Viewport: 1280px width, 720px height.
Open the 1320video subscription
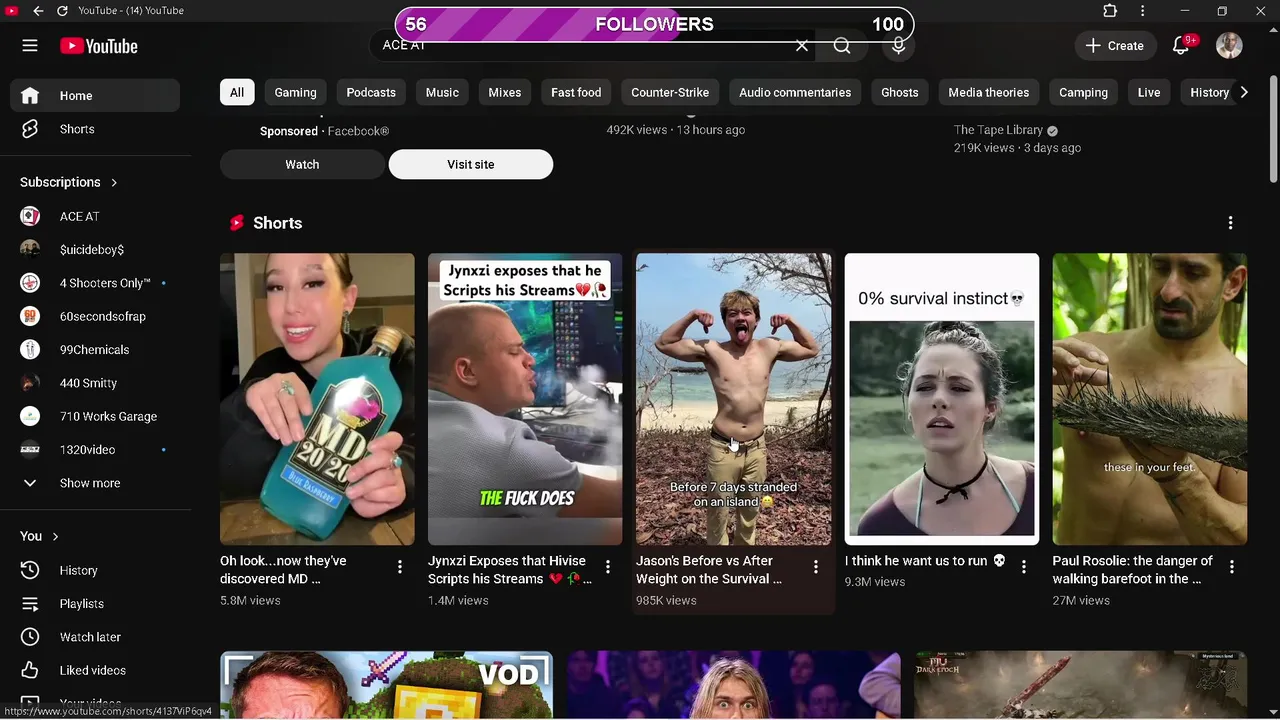[95, 450]
